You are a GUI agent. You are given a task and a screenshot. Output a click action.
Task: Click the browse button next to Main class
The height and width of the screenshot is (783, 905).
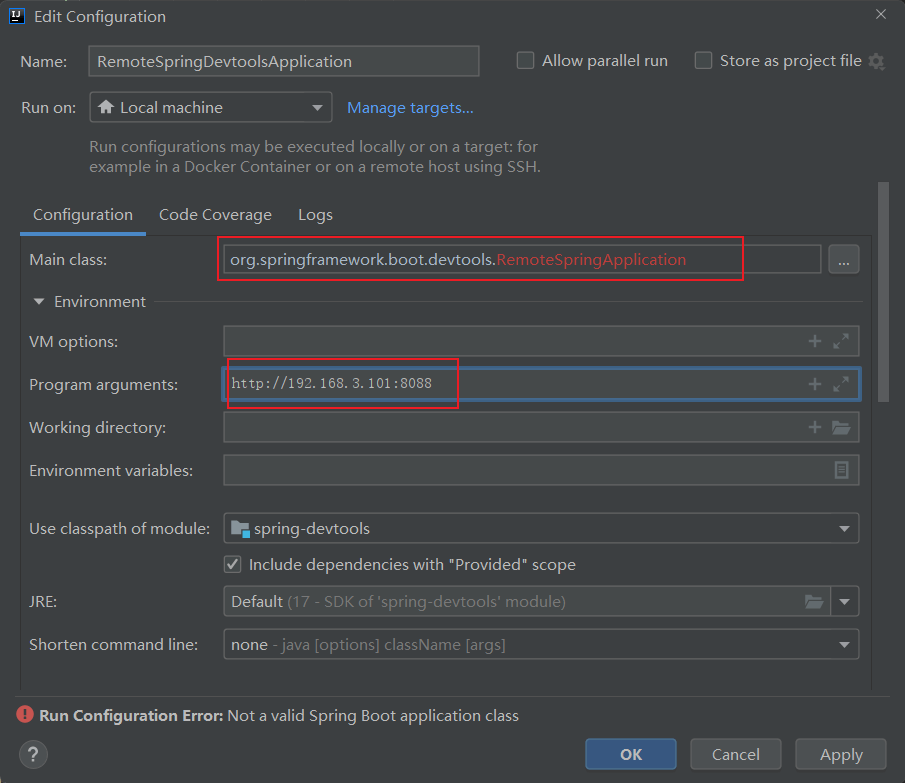tap(843, 260)
